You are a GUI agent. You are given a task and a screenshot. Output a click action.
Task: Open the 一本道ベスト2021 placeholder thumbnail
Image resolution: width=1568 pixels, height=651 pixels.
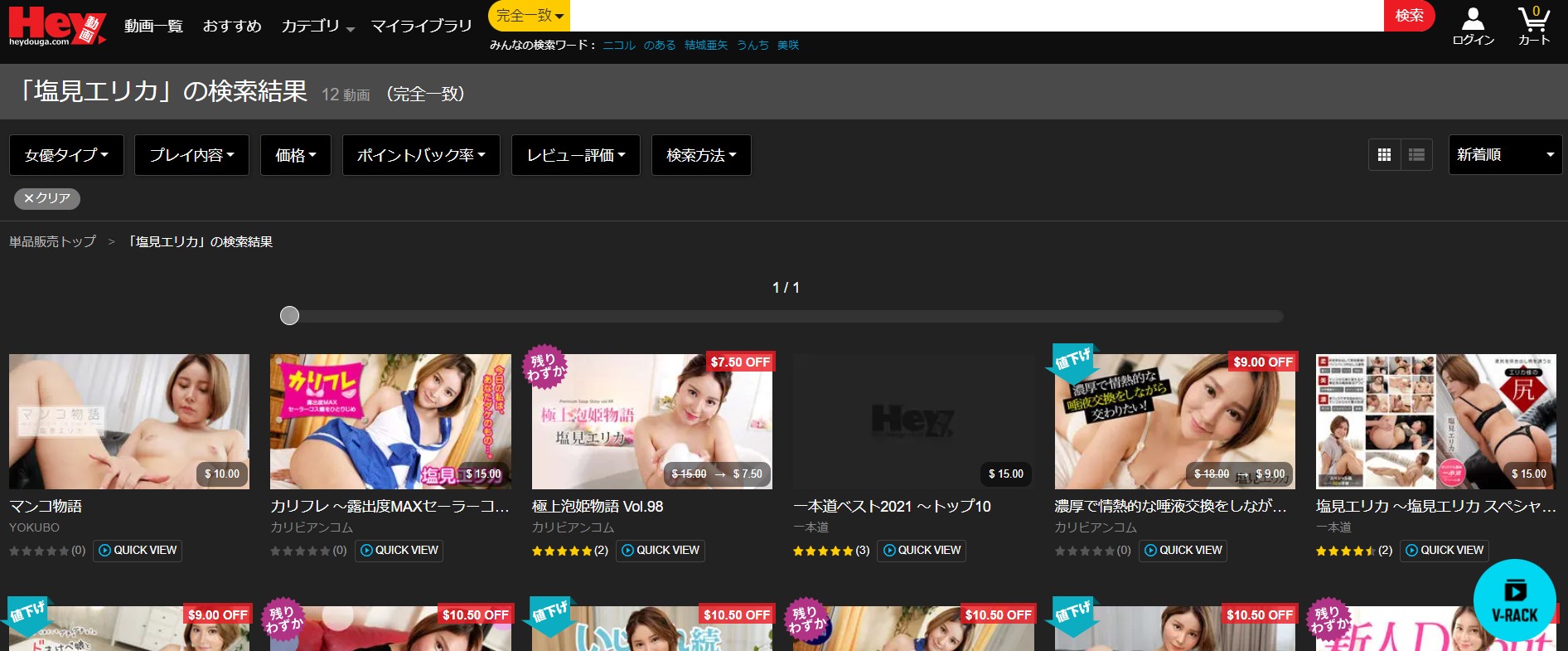(x=913, y=421)
